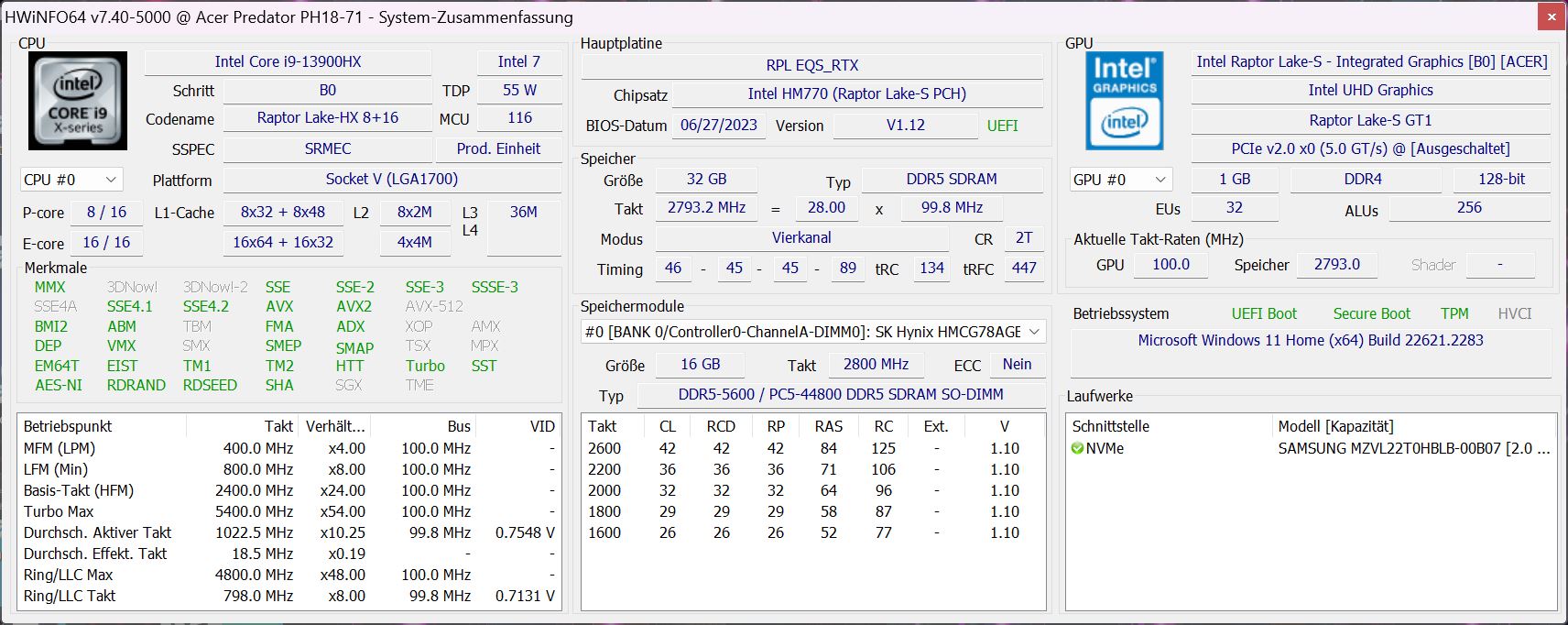This screenshot has height=625, width=1568.
Task: Select the SAMSUNG MZVL22T0HBLB drive entry
Action: click(x=1413, y=448)
